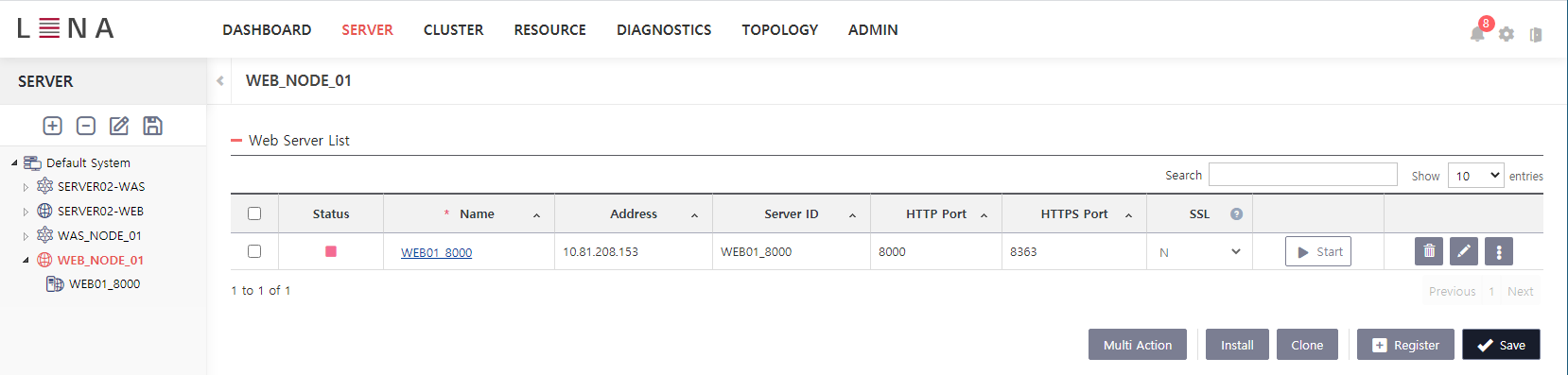Viewport: 1568px width, 375px height.
Task: Select page 1 in pagination
Action: [1491, 291]
